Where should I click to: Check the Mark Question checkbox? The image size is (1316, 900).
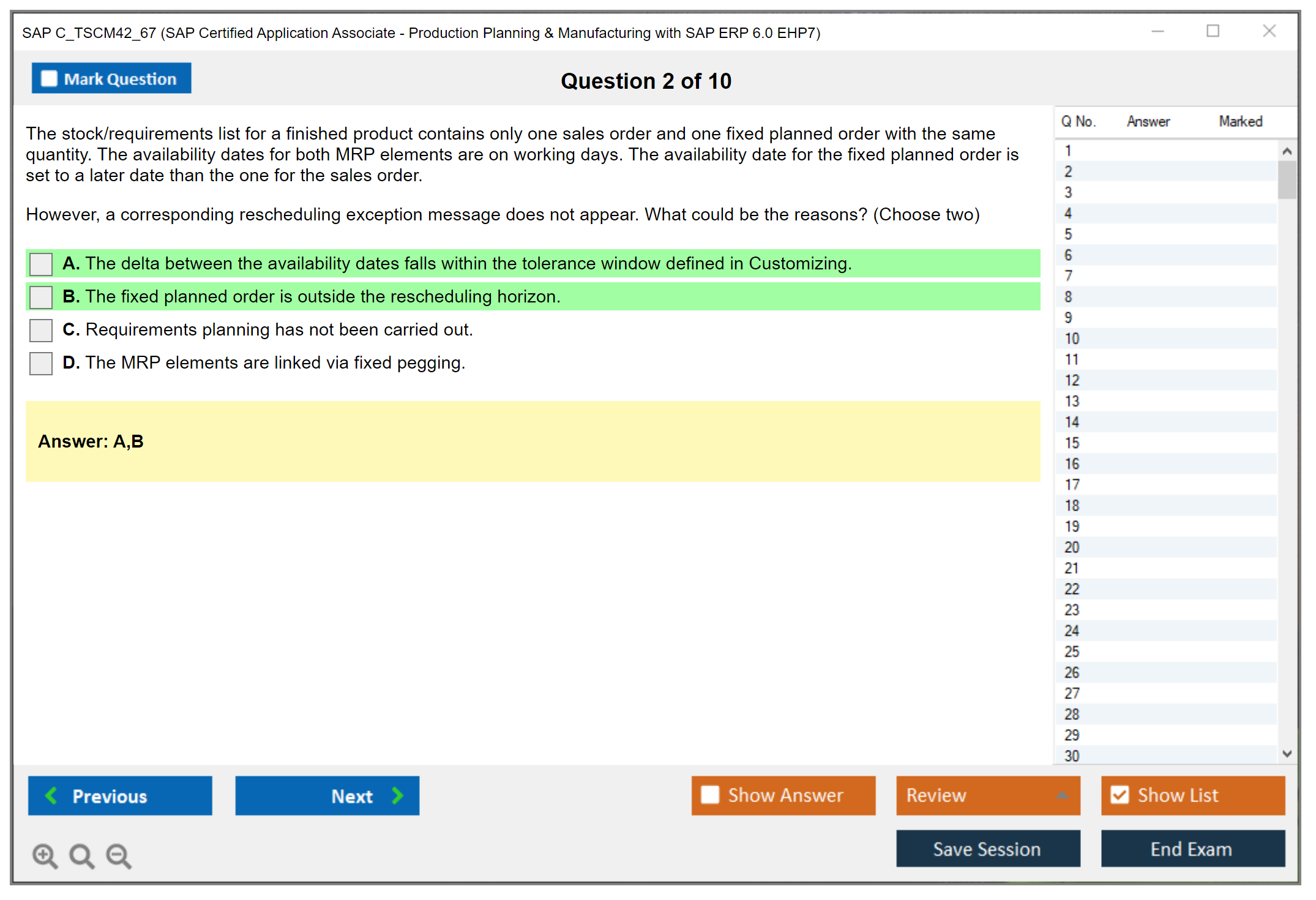(x=49, y=78)
